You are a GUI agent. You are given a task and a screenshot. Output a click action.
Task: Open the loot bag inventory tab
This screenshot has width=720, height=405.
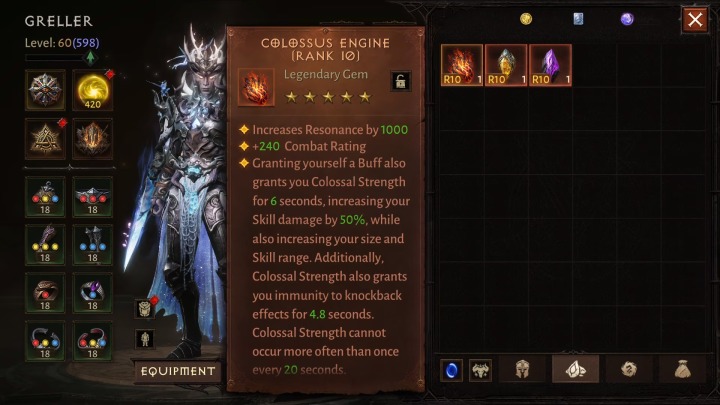[x=683, y=369]
